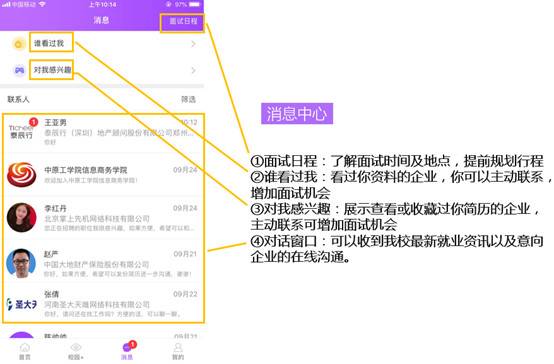Open the 面试日程 interview schedule button
Viewport: 554px width, 364px height.
[x=183, y=21]
